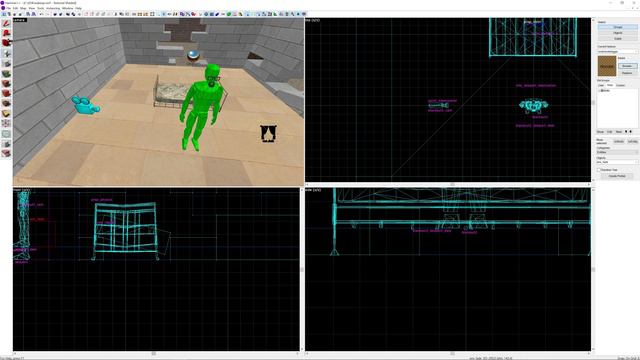Open the Instancing menu
640x360 pixels.
pyautogui.click(x=53, y=8)
